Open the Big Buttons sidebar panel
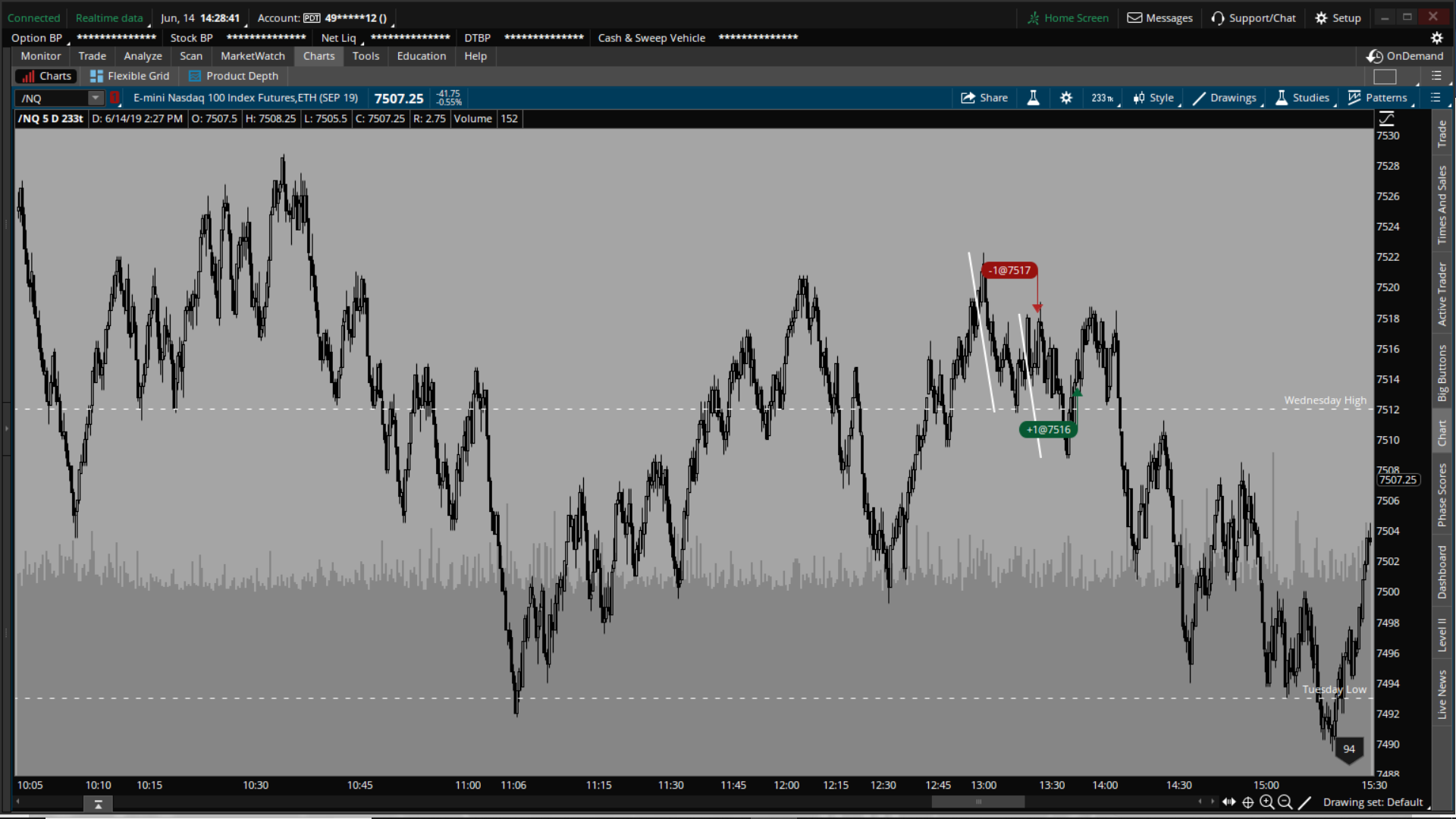Viewport: 1456px width, 819px height. (1442, 373)
